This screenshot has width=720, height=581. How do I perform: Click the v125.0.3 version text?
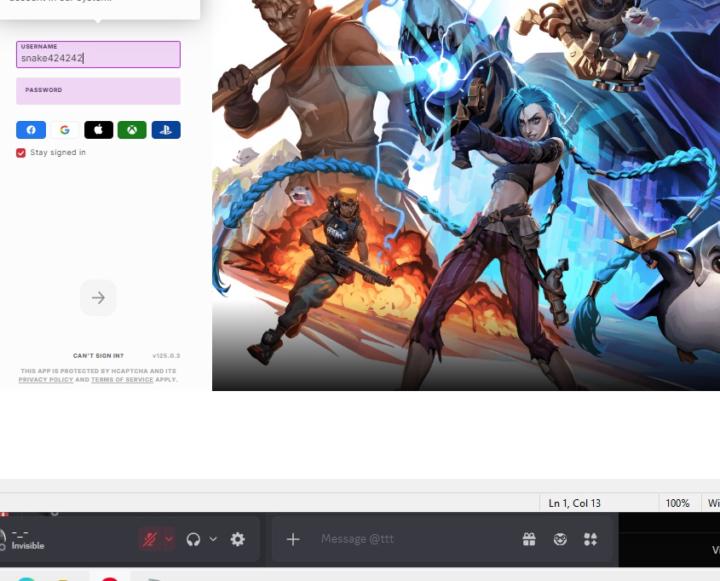166,355
